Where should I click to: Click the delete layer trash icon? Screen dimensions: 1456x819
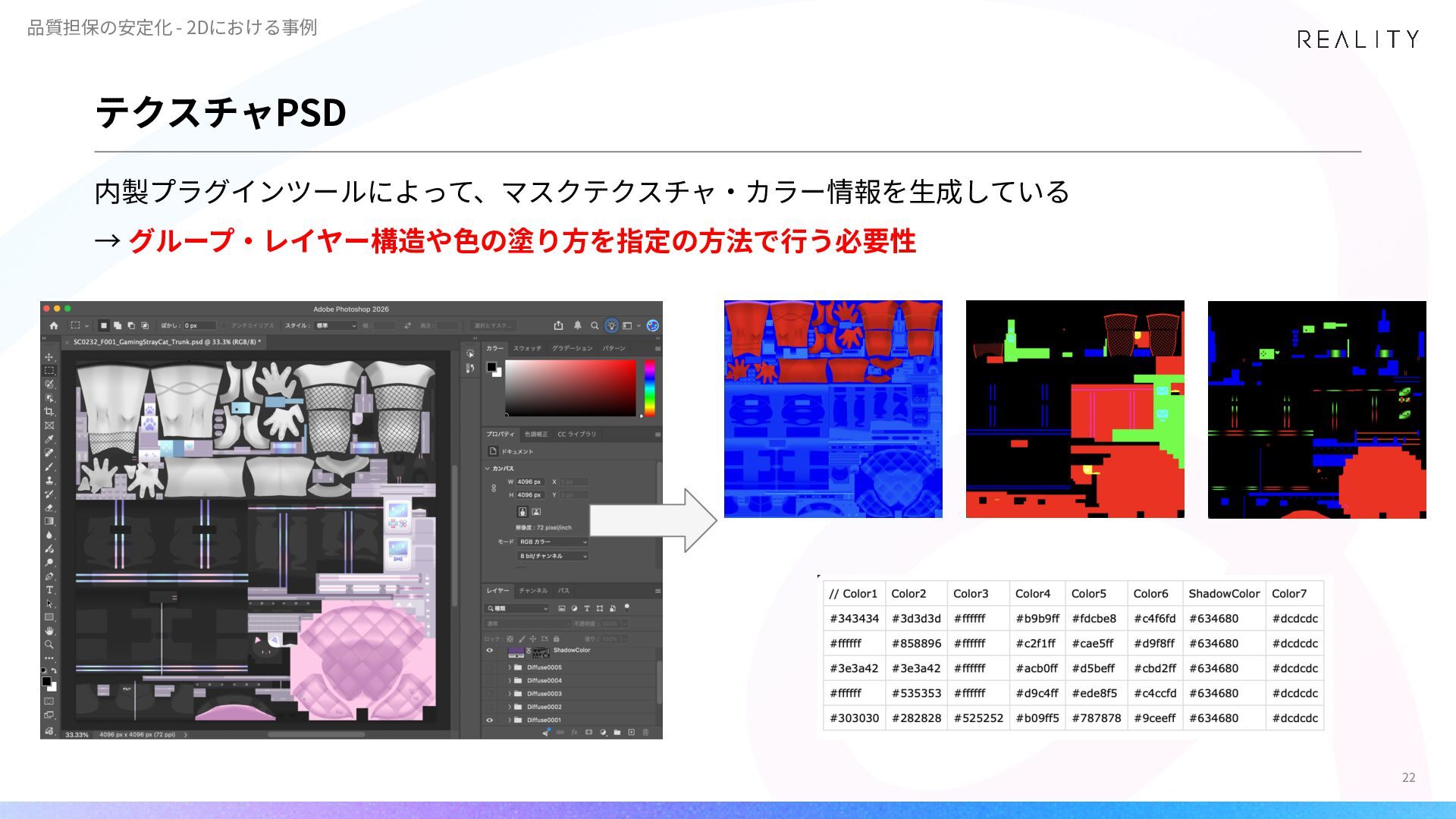[645, 733]
